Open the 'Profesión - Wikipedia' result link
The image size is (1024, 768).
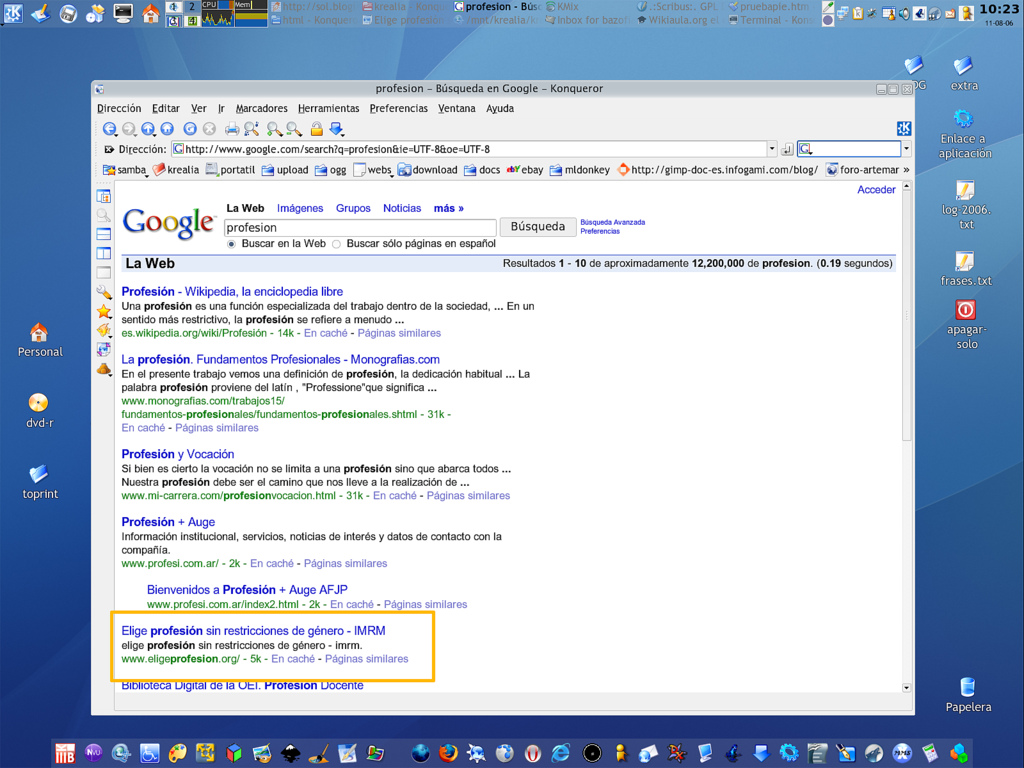[x=232, y=291]
